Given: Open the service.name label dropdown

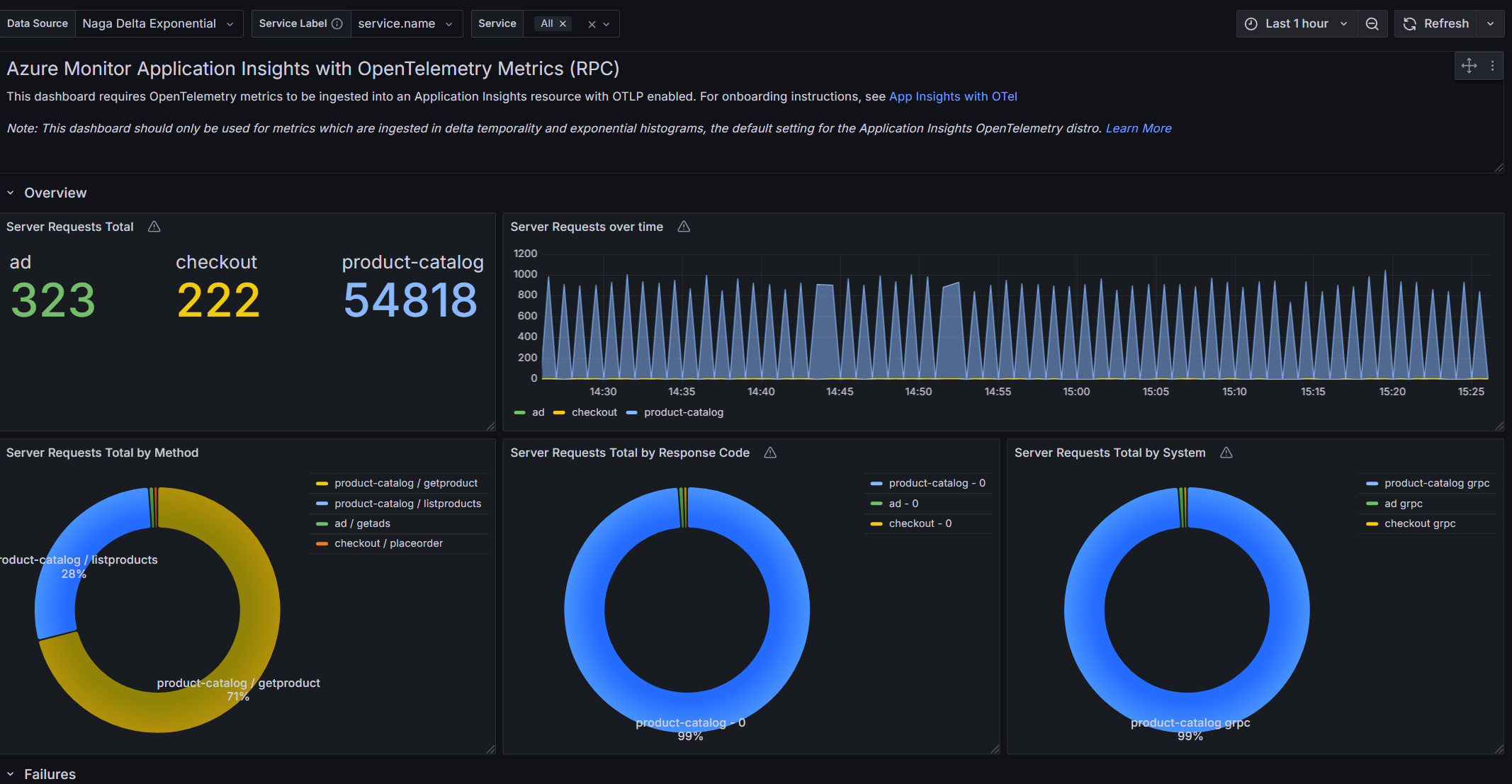Looking at the screenshot, I should [405, 24].
